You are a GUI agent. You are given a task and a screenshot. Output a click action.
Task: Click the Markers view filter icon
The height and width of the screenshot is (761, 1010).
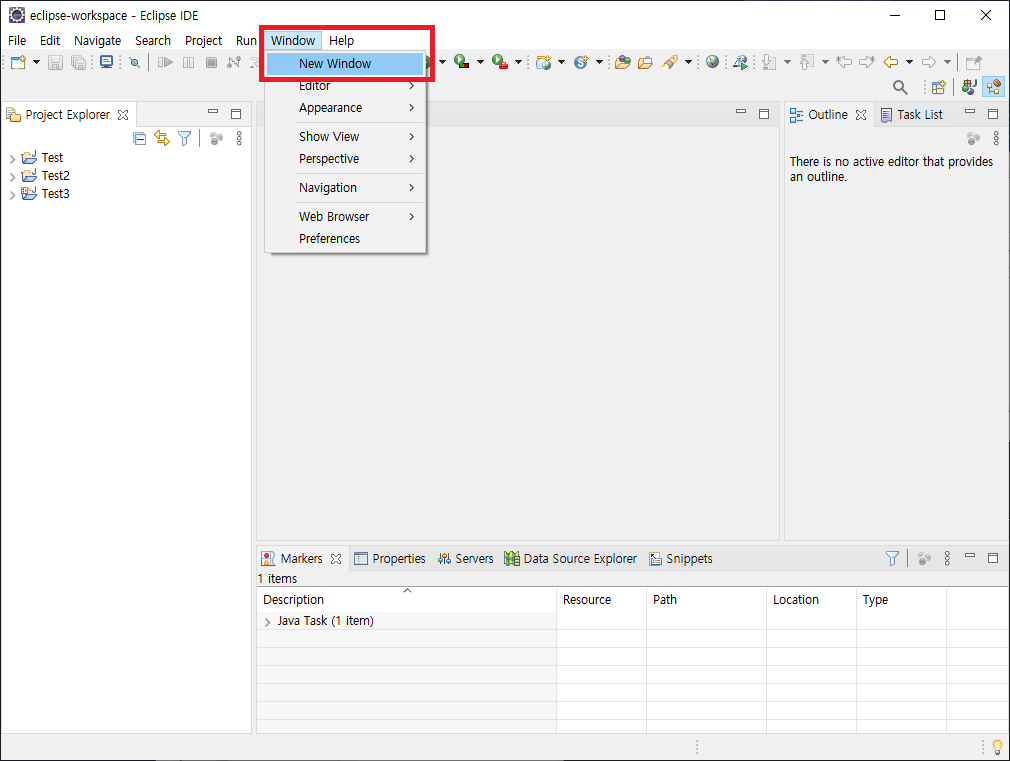[x=892, y=559]
